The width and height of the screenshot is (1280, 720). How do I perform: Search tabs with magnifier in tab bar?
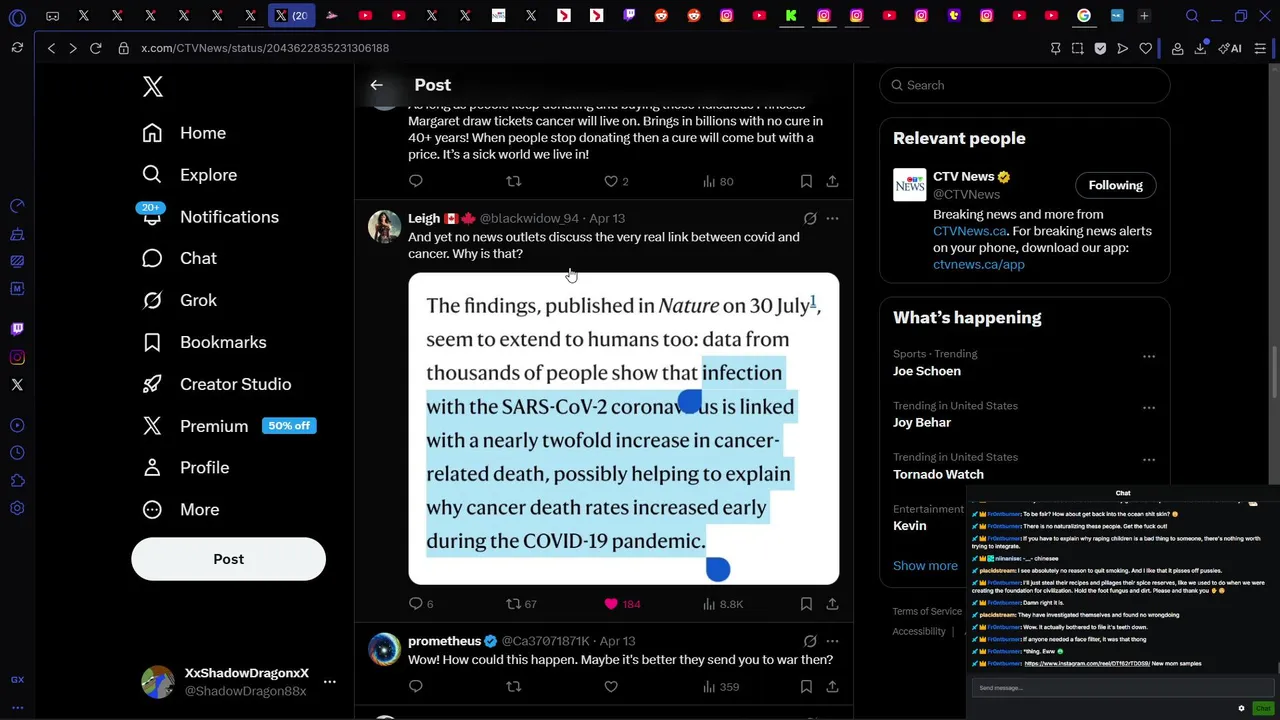(1192, 16)
